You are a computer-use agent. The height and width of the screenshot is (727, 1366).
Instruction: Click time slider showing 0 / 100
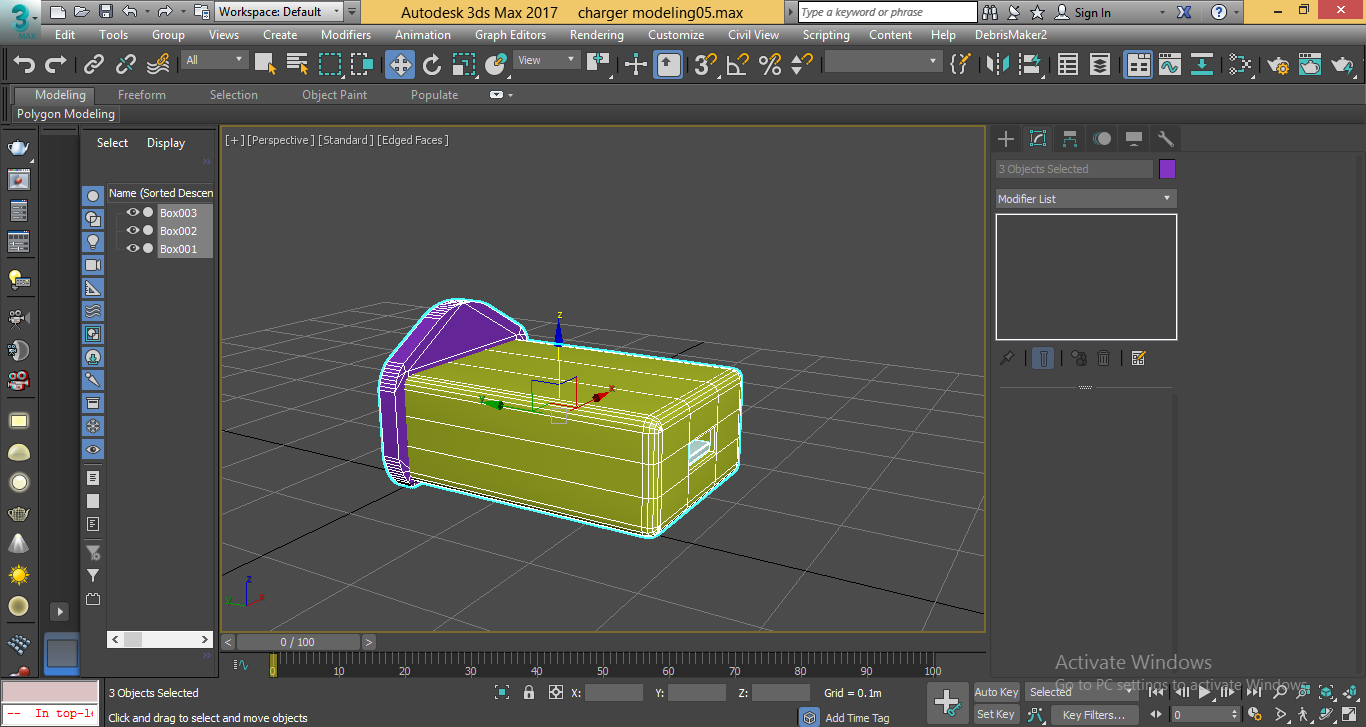point(298,642)
